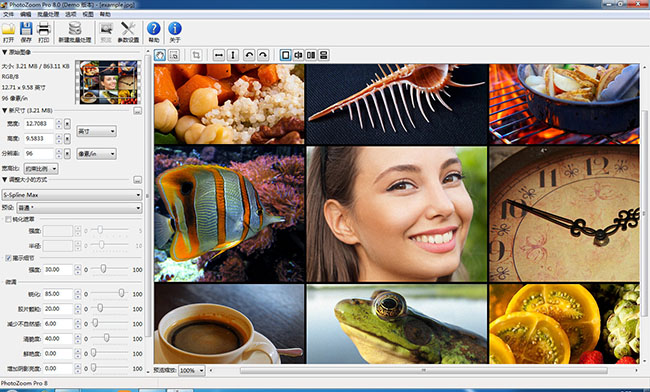Adjust the crispness slider at 40.00
650x392 pixels.
[x=107, y=338]
